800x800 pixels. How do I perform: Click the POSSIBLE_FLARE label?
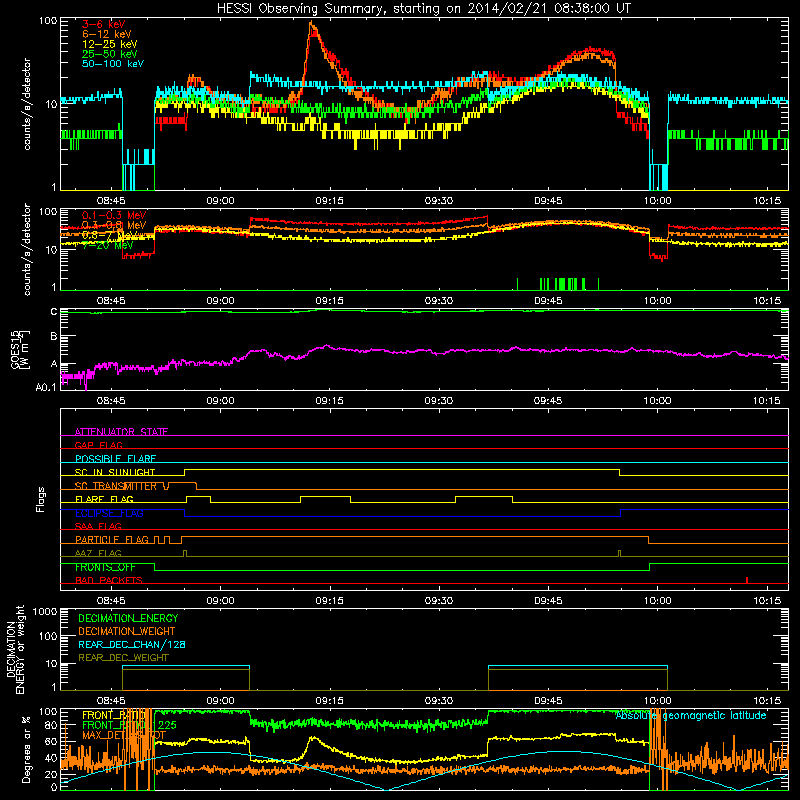click(x=115, y=459)
